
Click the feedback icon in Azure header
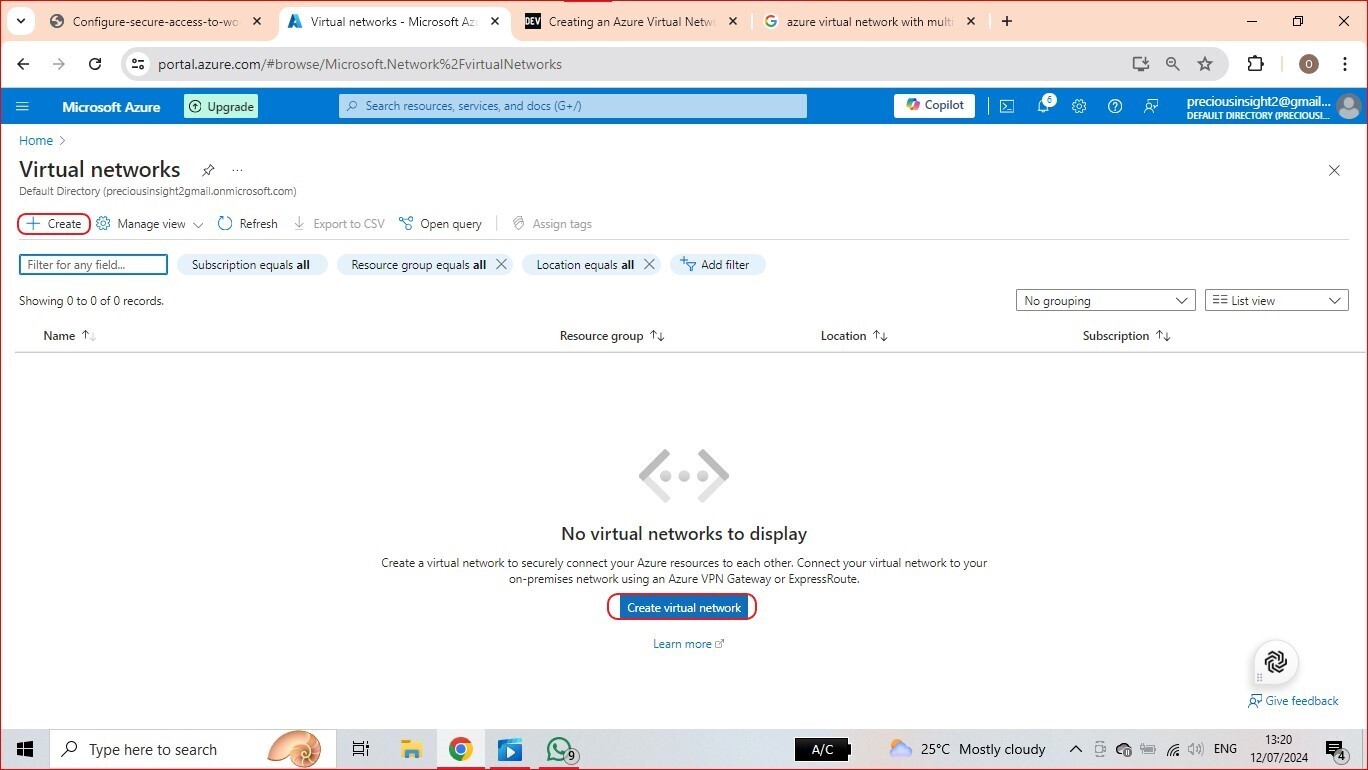tap(1151, 107)
